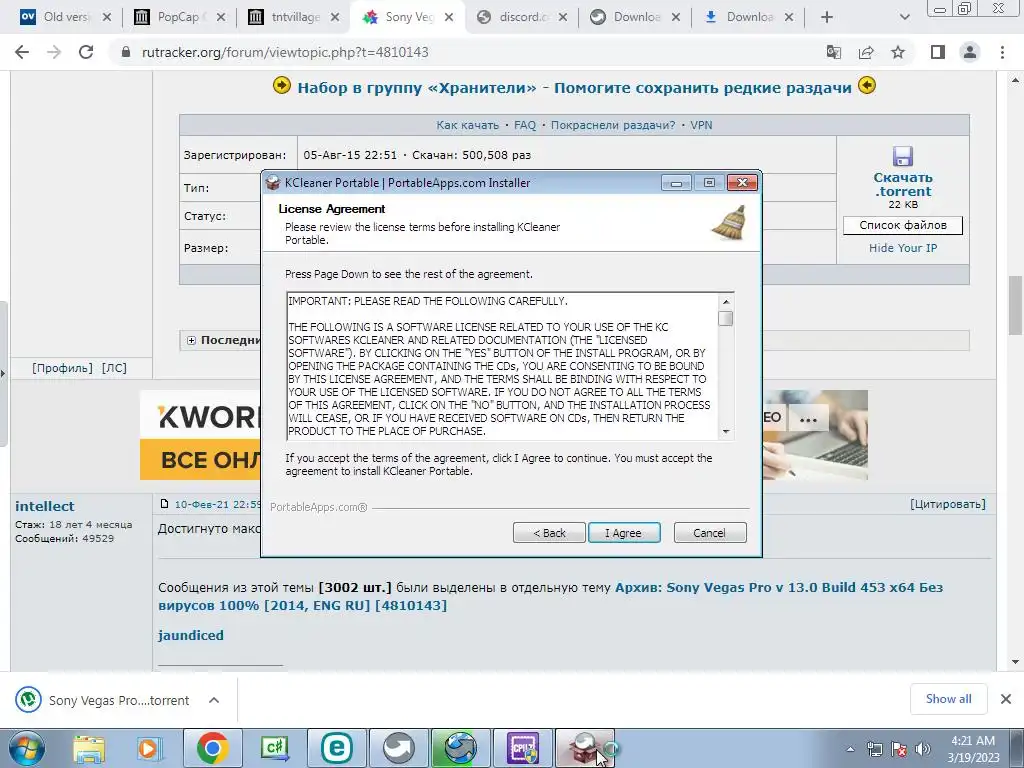Open the [ЛС] private message link
This screenshot has width=1024, height=768.
coord(114,368)
